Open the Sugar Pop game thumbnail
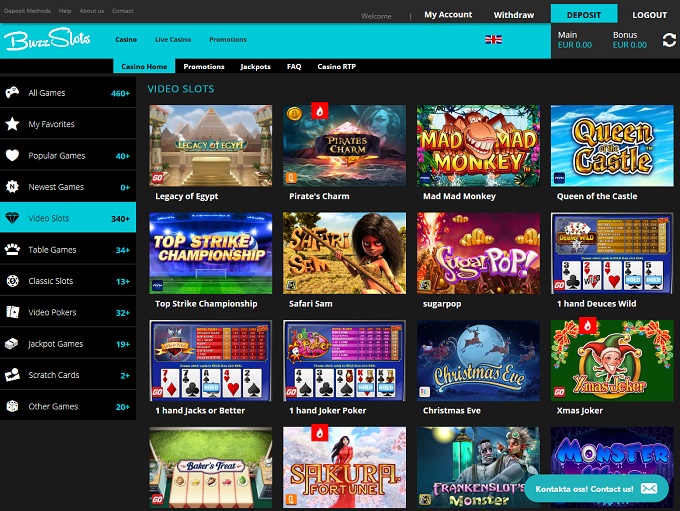 (478, 253)
